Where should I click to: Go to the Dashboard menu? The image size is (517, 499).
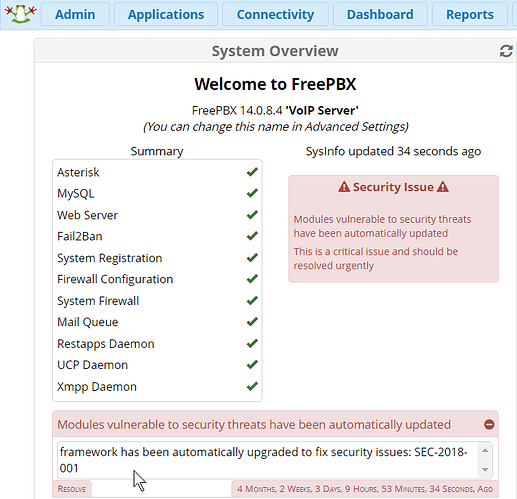(x=380, y=14)
